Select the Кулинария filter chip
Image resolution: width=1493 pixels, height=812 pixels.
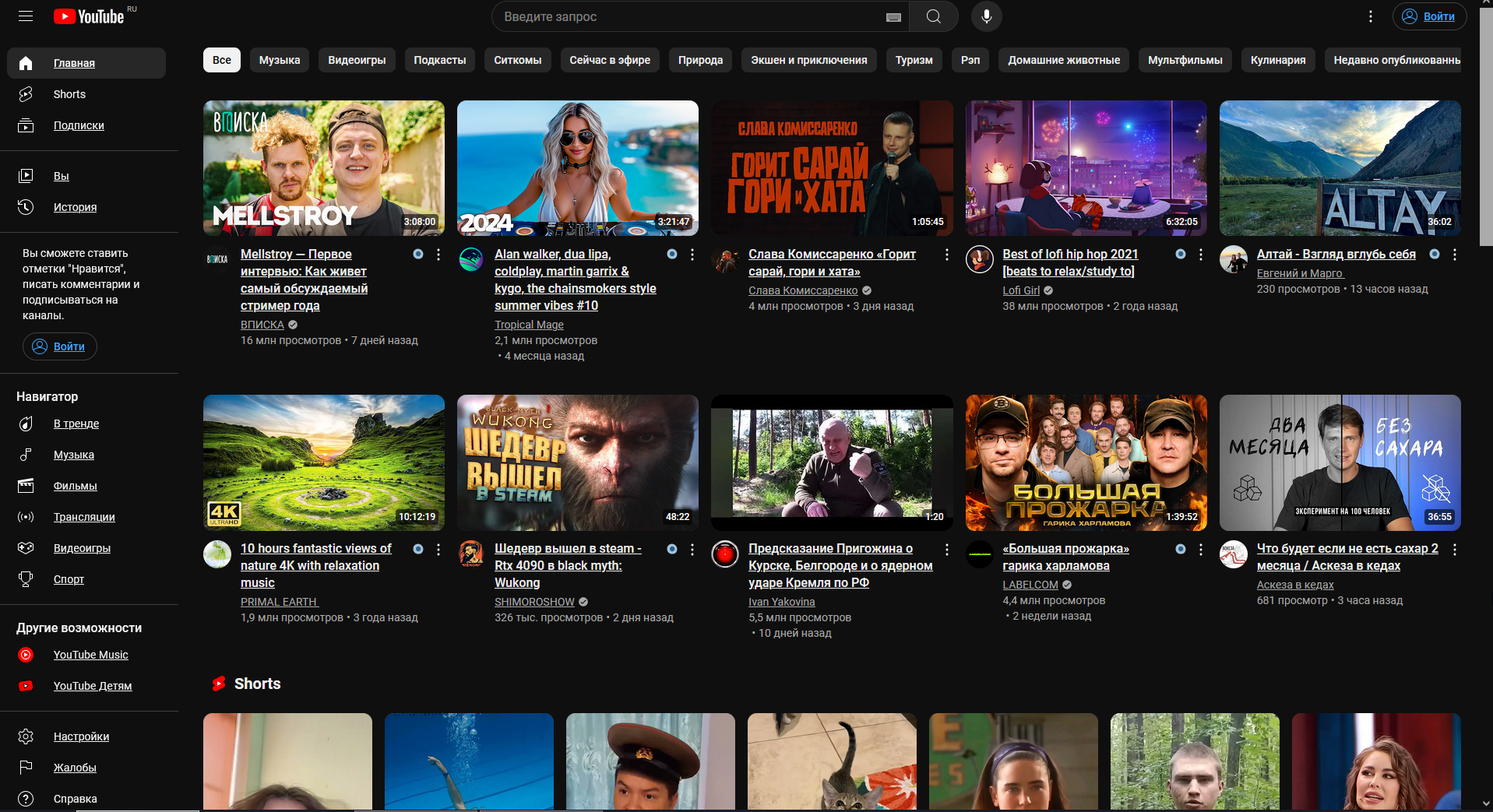coord(1278,60)
